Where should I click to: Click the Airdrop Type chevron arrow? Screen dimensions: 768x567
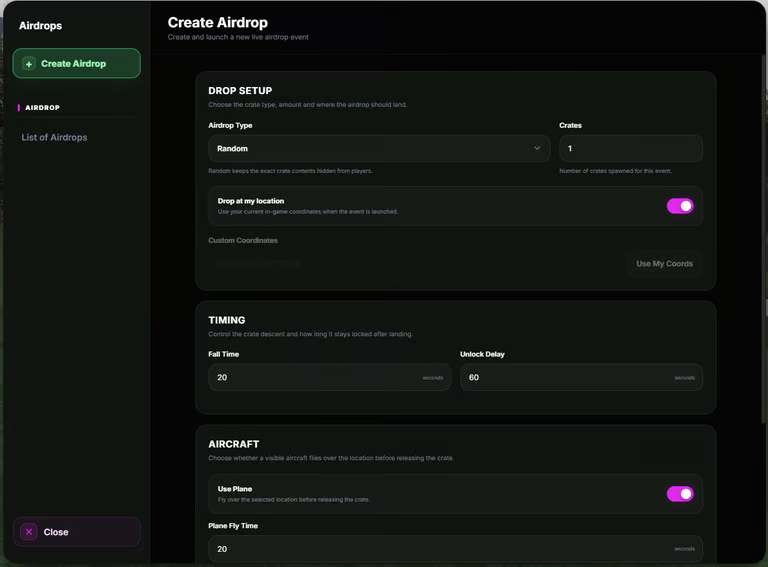[x=537, y=148]
